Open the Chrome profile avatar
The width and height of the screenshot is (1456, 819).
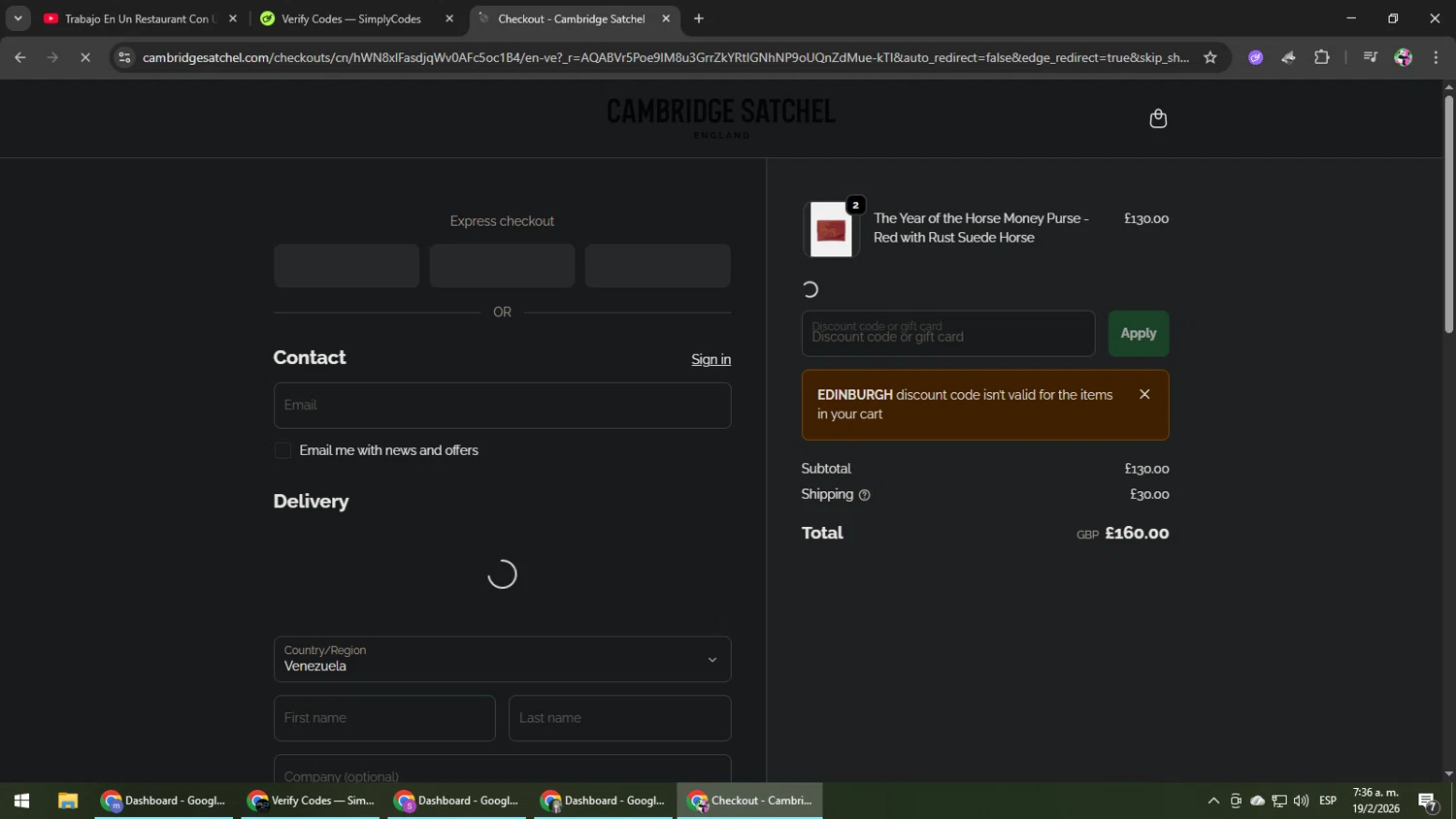click(x=1403, y=57)
